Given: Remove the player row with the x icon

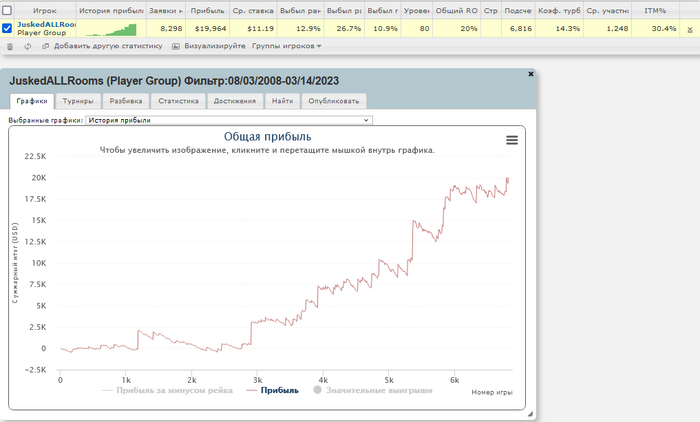Looking at the screenshot, I should 689,28.
